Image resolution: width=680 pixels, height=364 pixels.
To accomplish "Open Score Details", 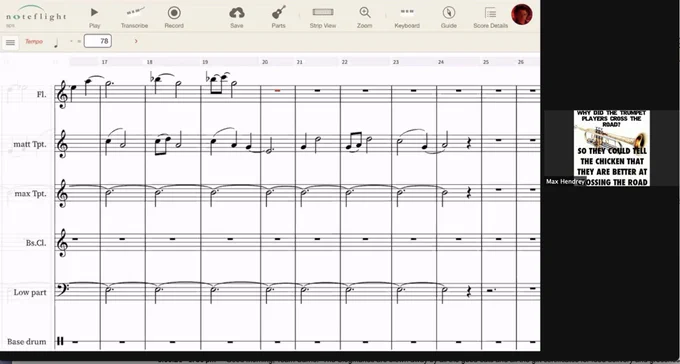I will (x=490, y=17).
